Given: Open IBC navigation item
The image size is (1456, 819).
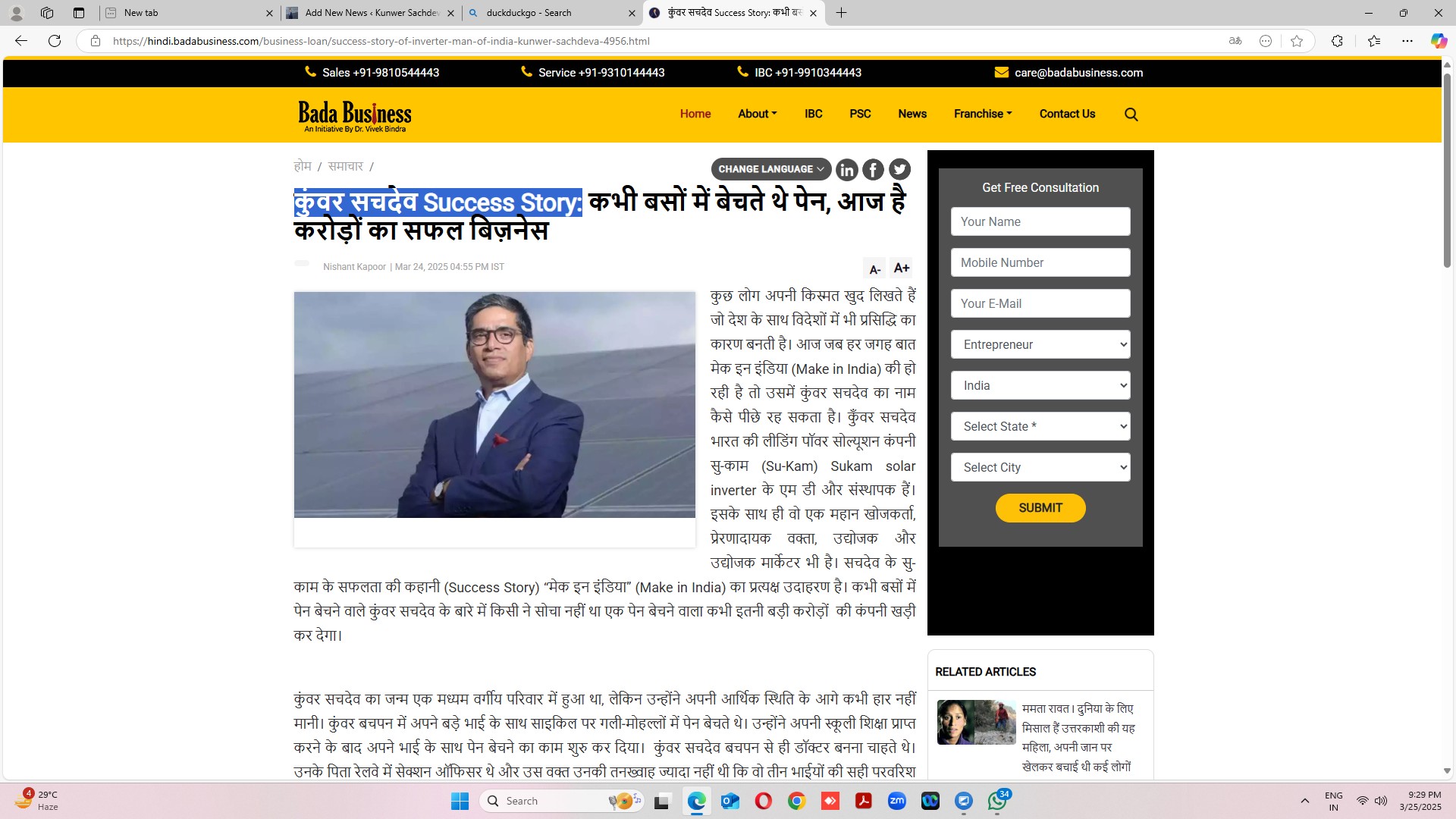Looking at the screenshot, I should (813, 114).
